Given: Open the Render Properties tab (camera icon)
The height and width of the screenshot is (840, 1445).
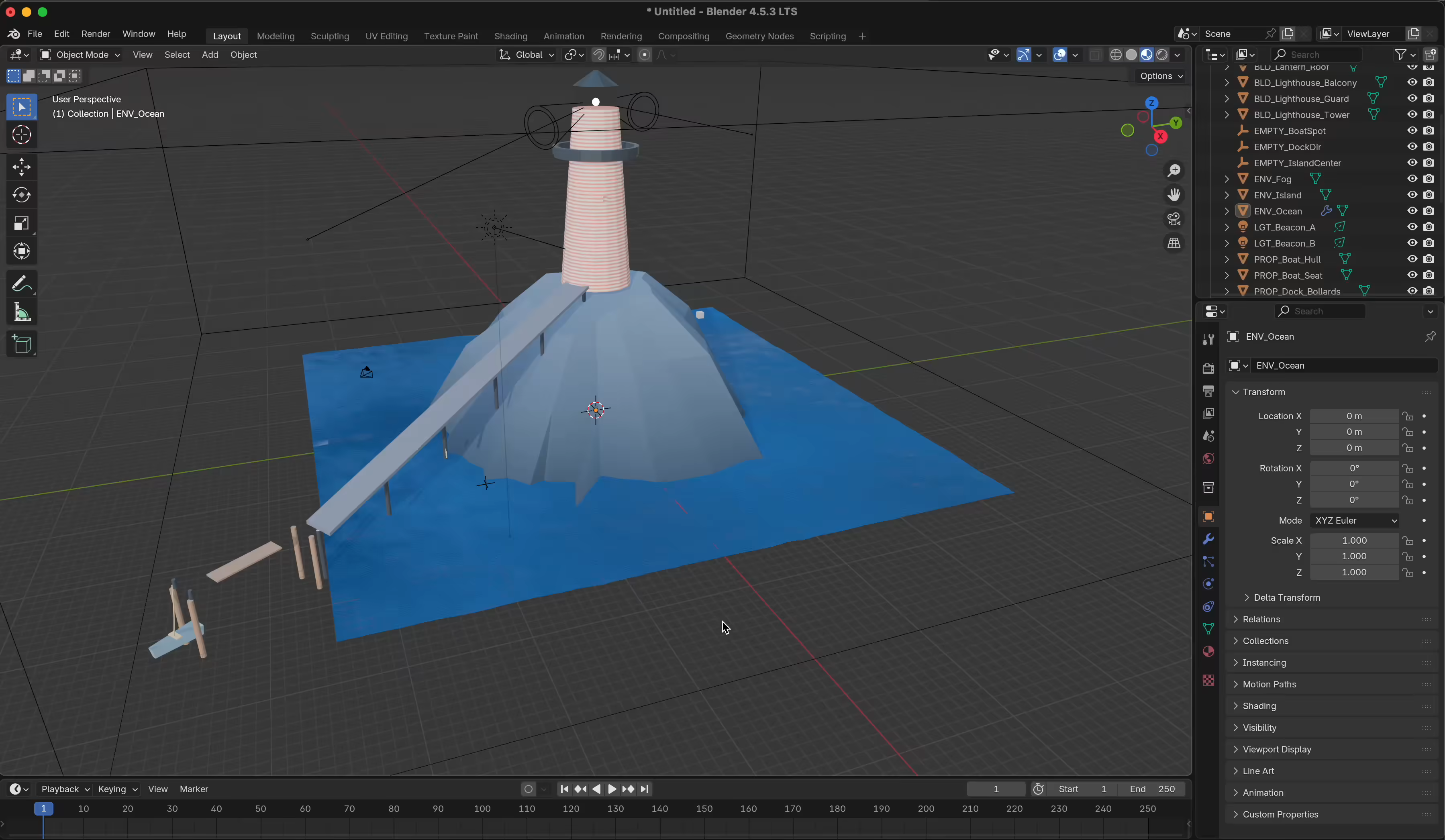Looking at the screenshot, I should point(1208,368).
